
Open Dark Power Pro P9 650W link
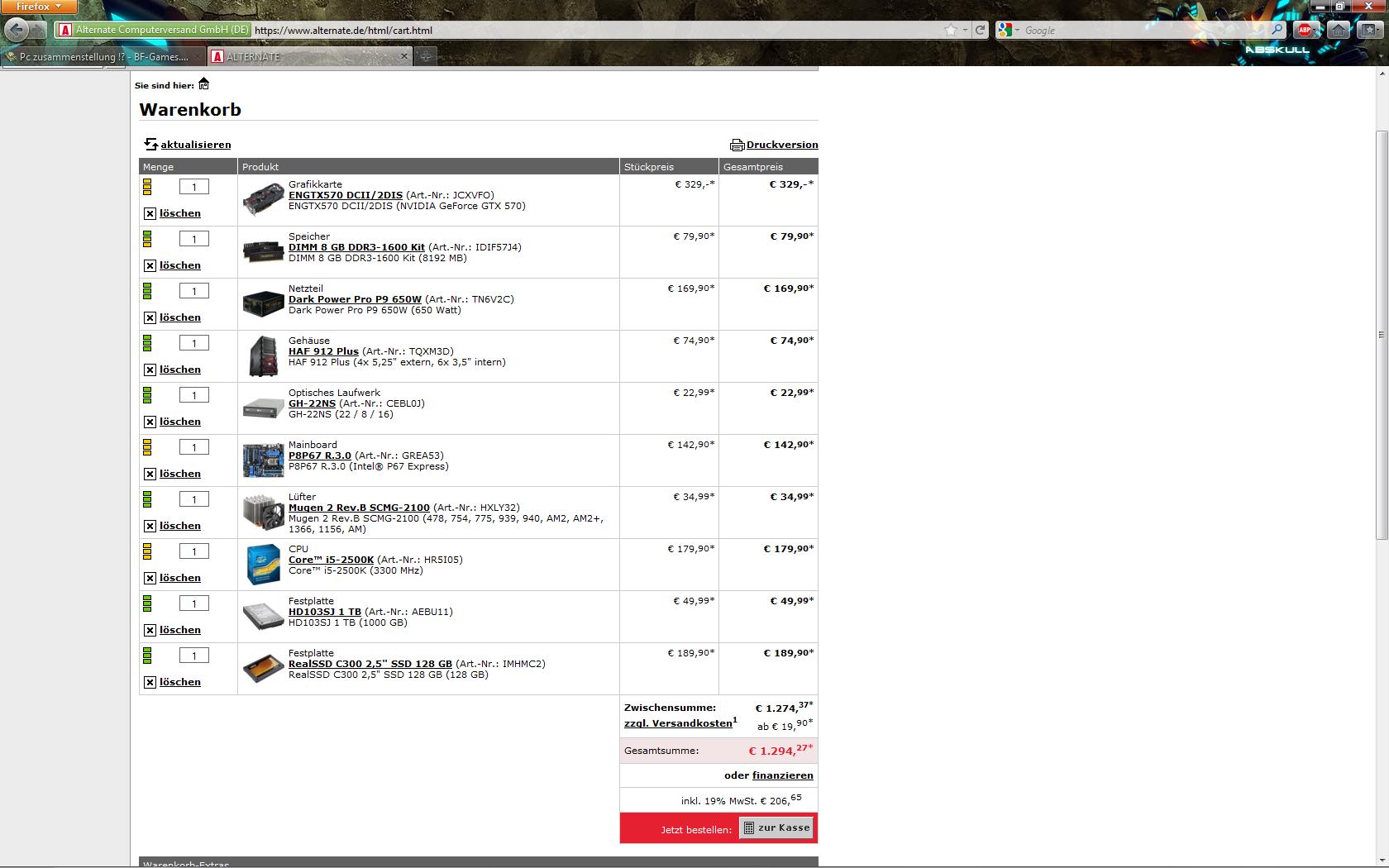355,299
